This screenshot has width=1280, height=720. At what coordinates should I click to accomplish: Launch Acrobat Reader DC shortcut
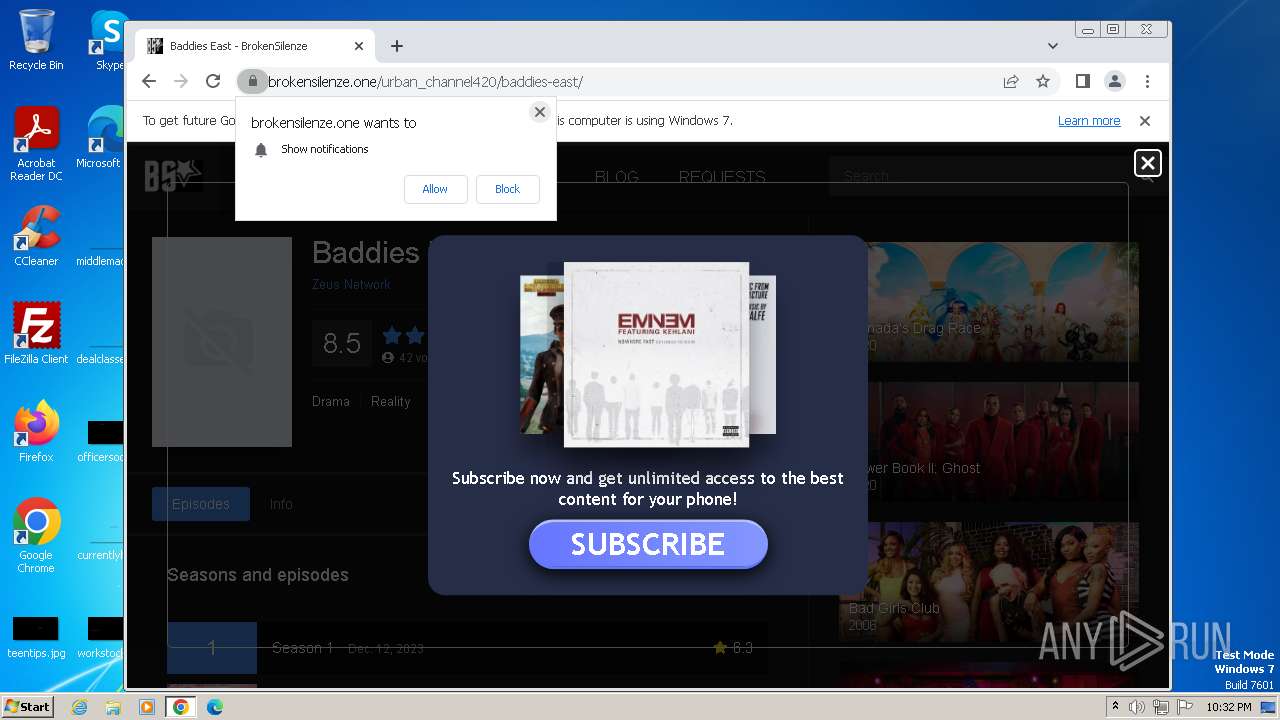pyautogui.click(x=36, y=144)
